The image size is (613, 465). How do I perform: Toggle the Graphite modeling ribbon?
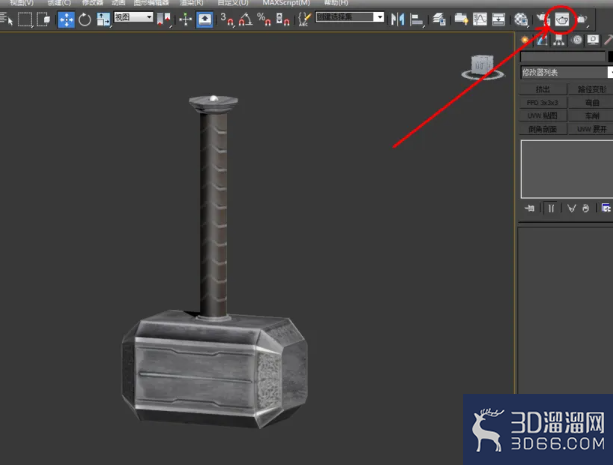pos(461,19)
